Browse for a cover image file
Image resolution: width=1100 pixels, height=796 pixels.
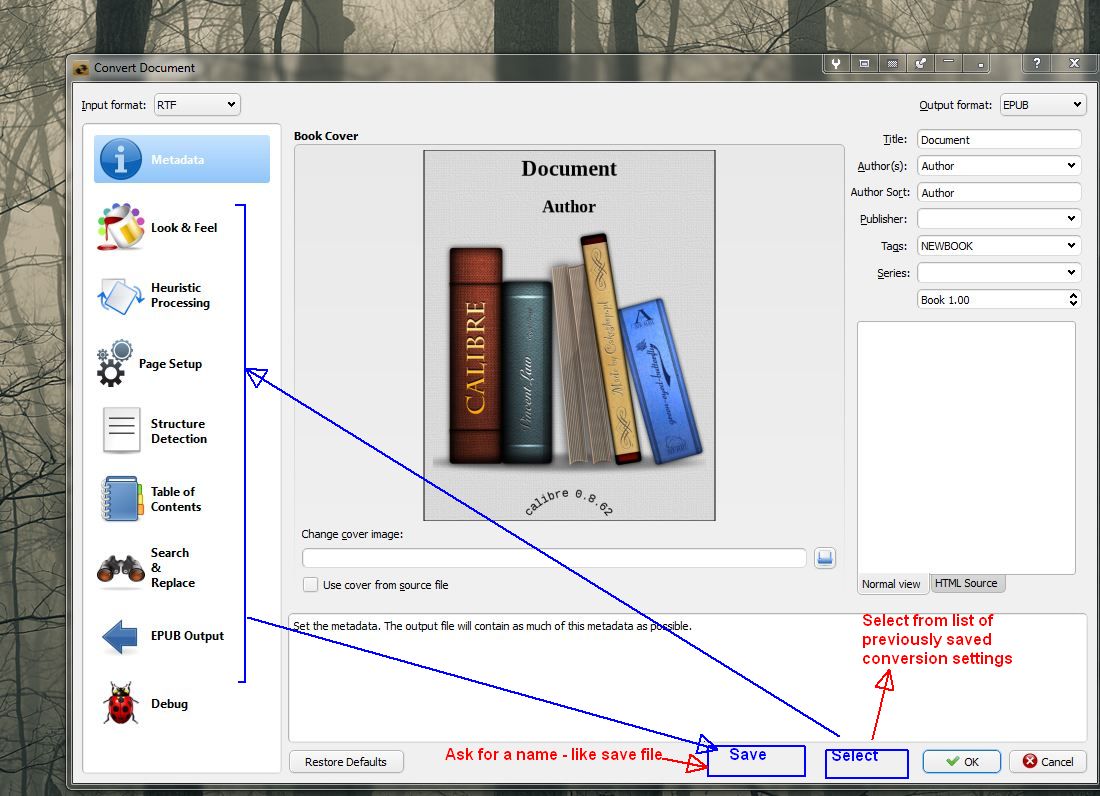pos(825,558)
